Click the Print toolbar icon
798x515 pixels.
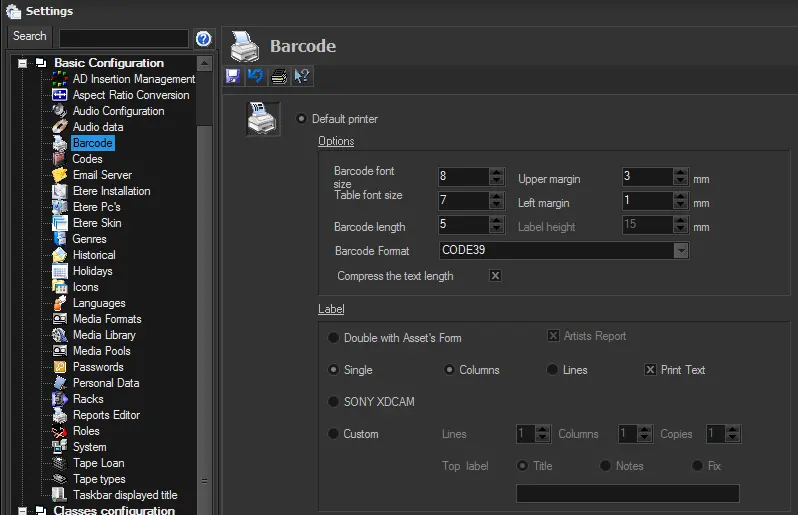pyautogui.click(x=279, y=76)
